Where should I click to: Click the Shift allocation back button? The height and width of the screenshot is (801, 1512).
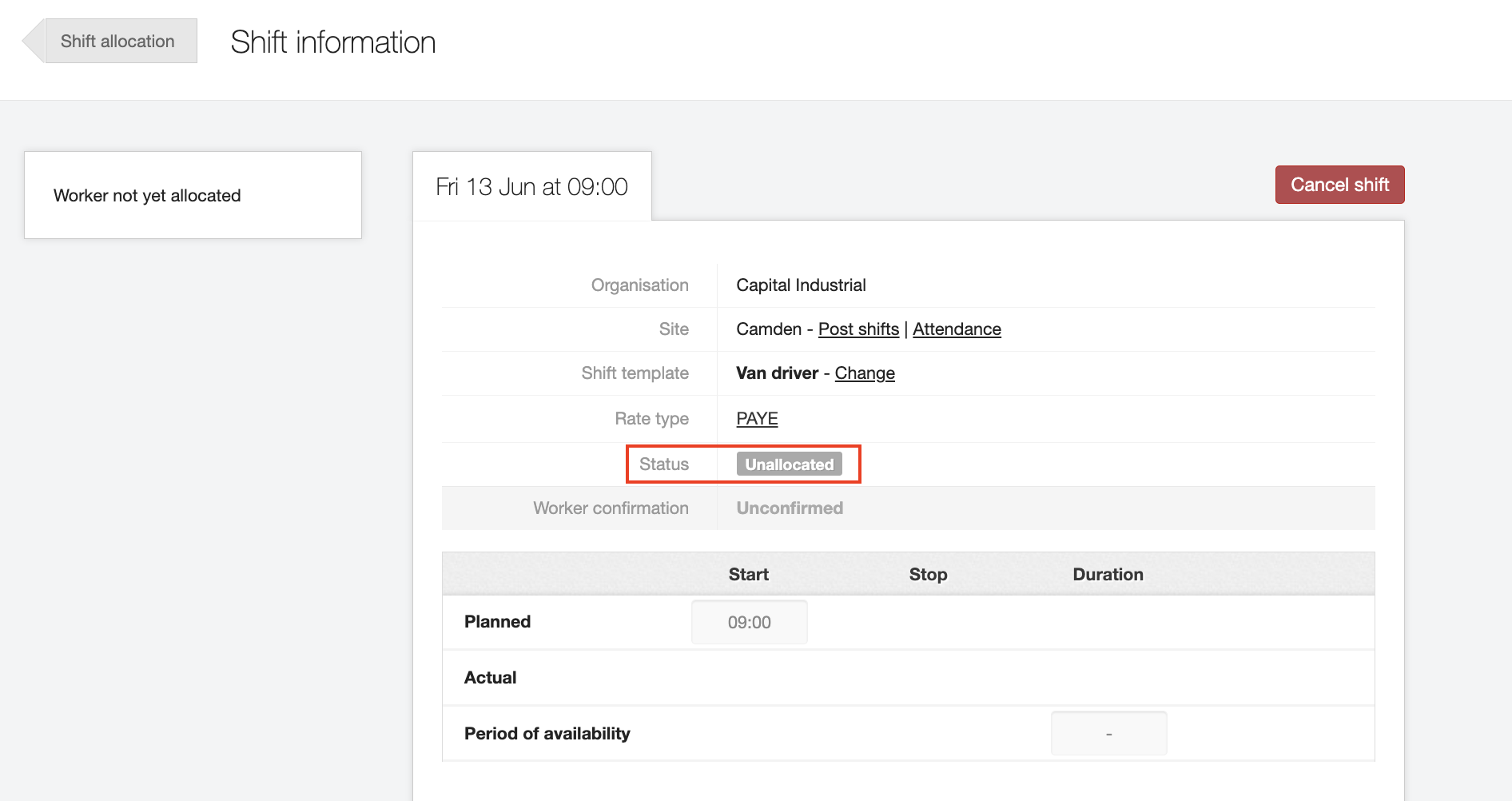pos(117,42)
